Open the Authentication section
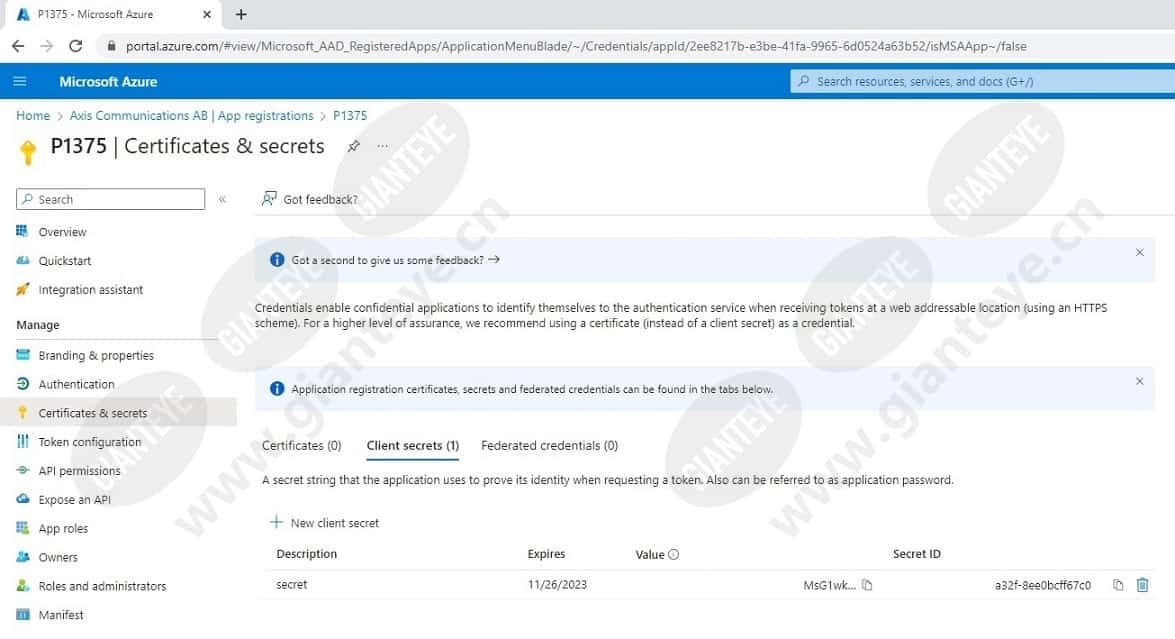 (76, 384)
